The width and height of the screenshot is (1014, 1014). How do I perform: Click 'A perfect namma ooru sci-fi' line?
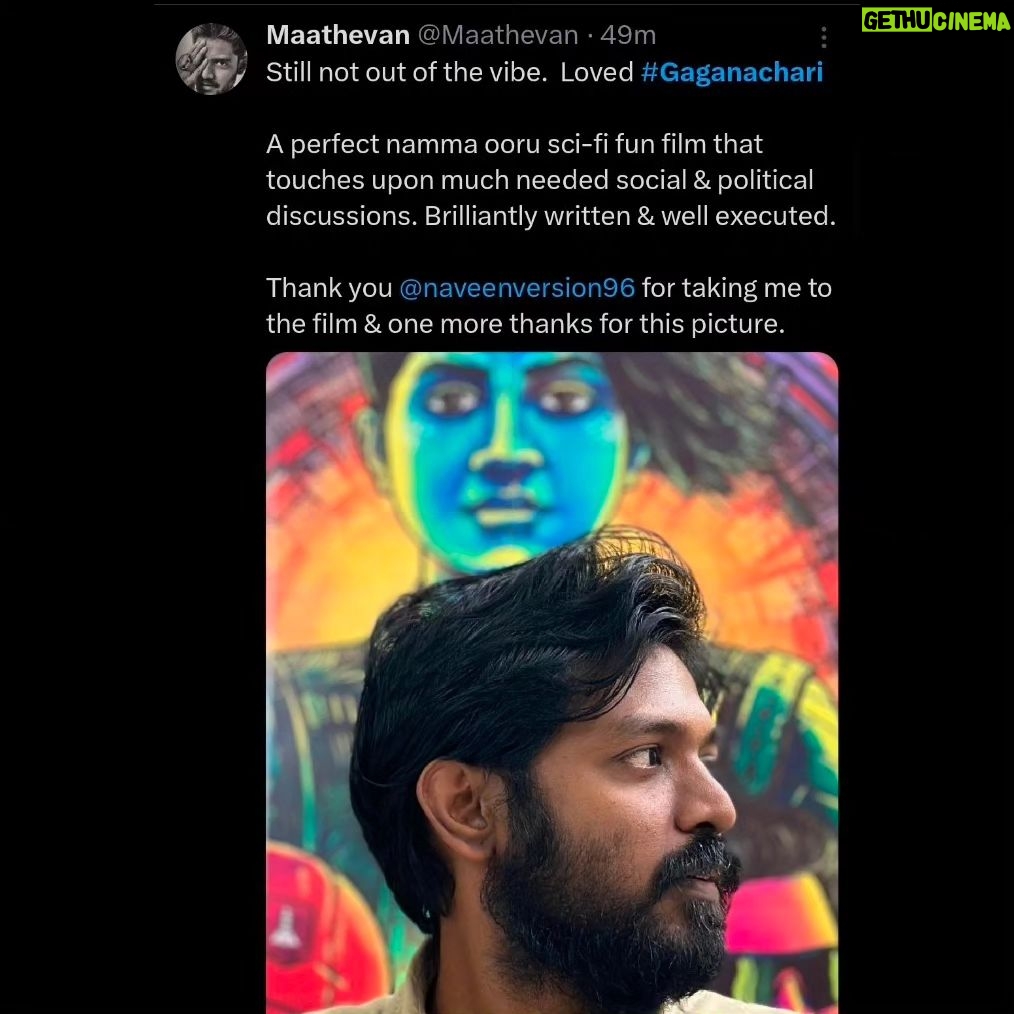point(514,144)
